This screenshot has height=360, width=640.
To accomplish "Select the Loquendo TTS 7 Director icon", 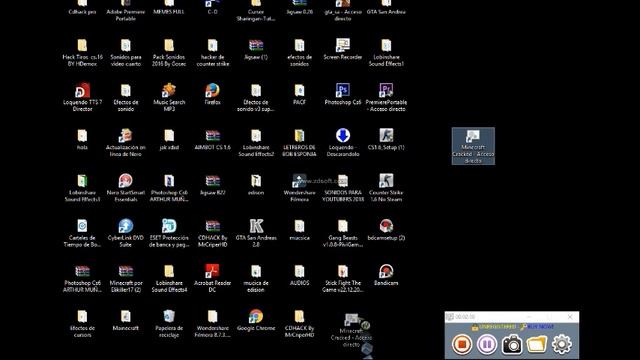I will [x=82, y=98].
